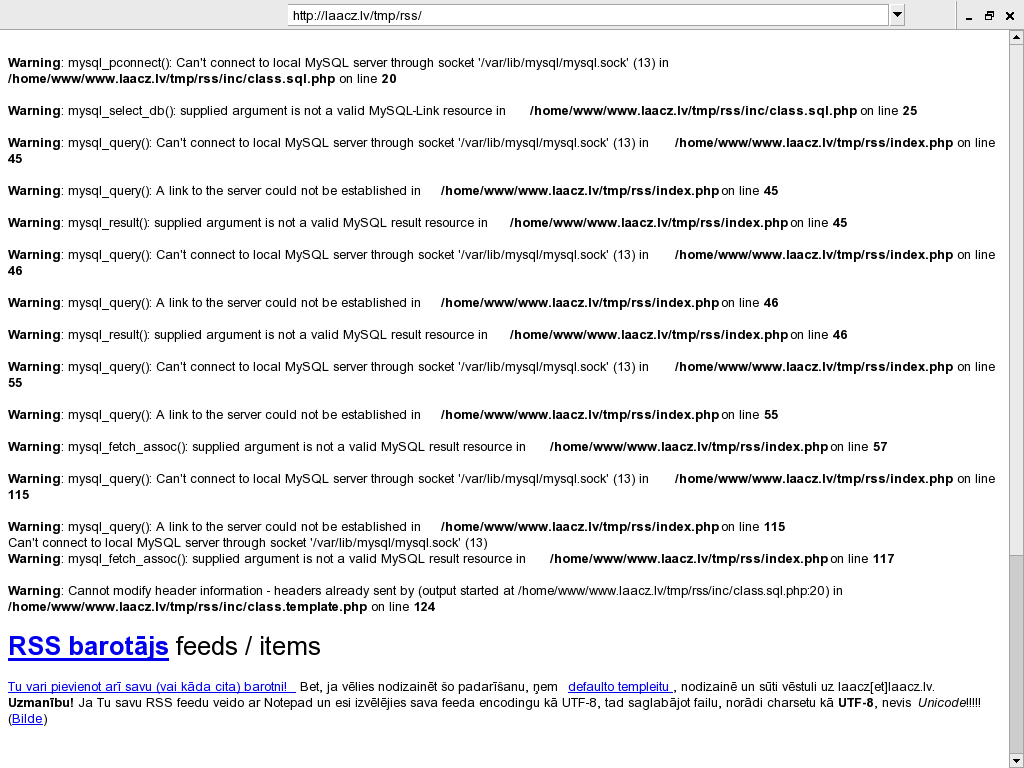Viewport: 1024px width, 768px height.
Task: Click the URL address field showing laacz.lv/tmp/rss
Action: 587,15
